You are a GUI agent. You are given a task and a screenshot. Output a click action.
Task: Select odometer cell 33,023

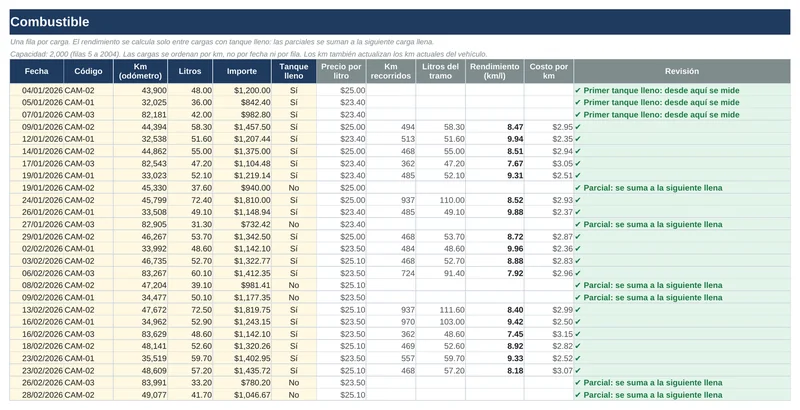pyautogui.click(x=140, y=175)
